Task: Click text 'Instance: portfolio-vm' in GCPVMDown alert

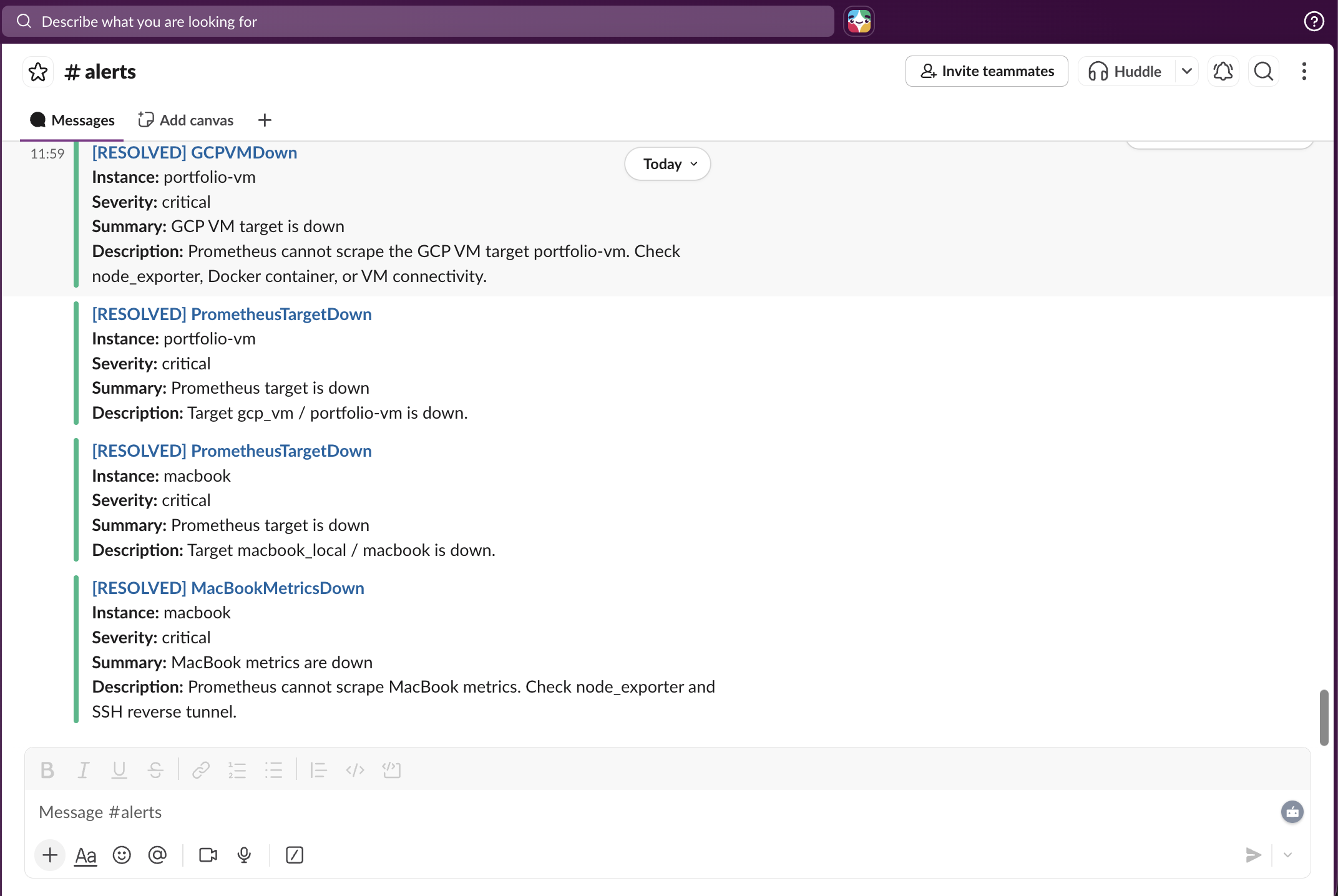Action: click(173, 177)
